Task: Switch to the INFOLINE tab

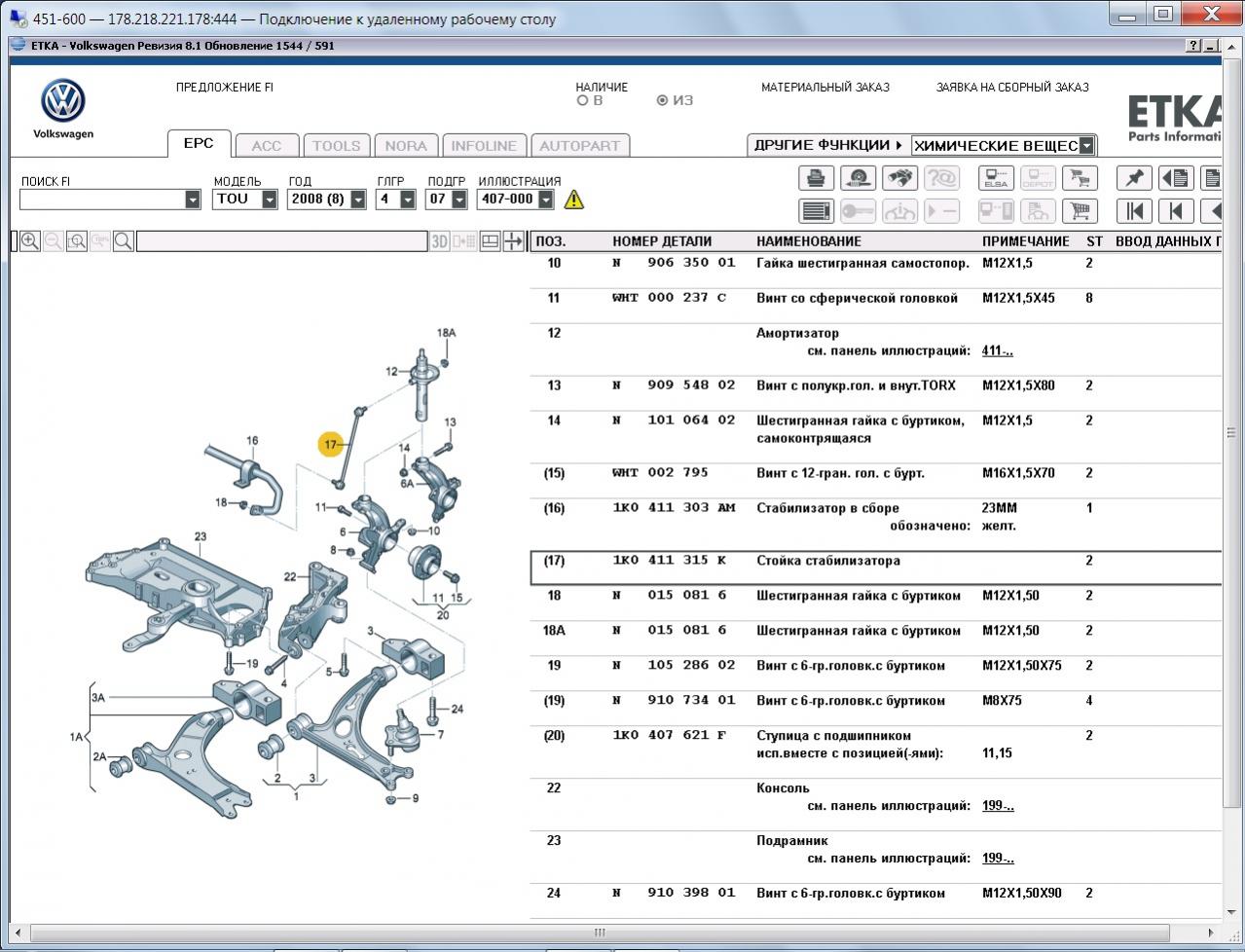Action: pyautogui.click(x=484, y=146)
